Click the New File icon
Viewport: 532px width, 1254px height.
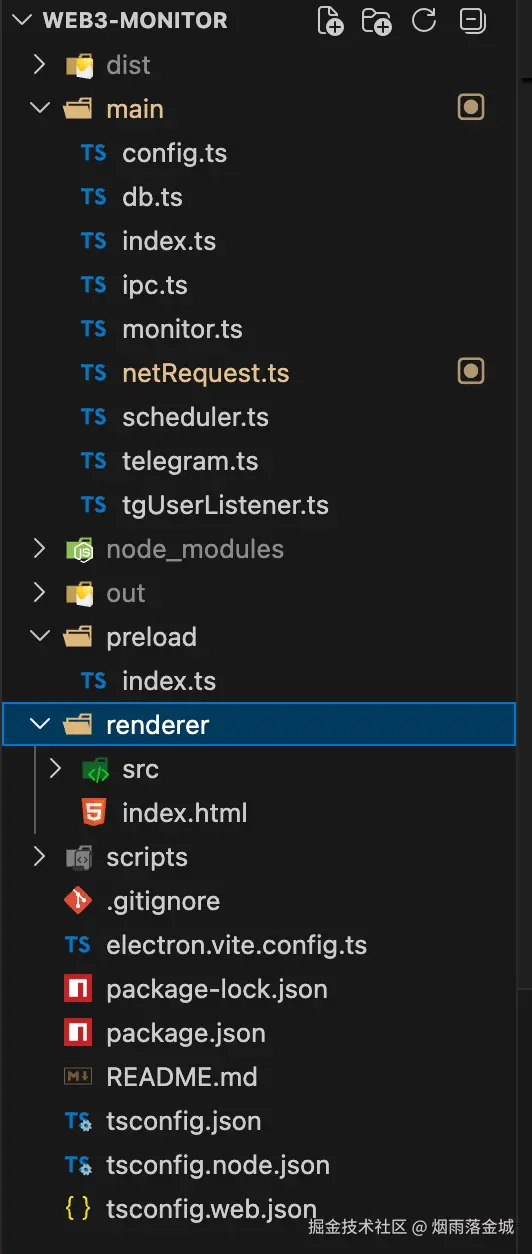[330, 21]
